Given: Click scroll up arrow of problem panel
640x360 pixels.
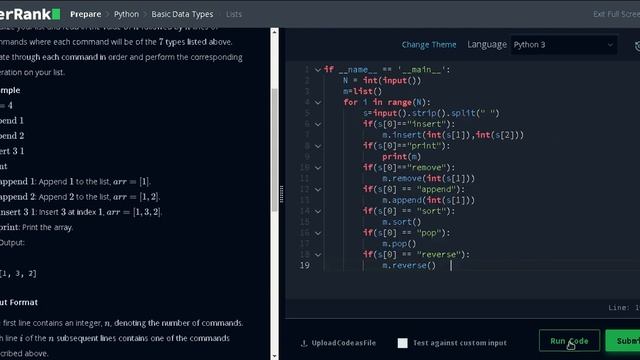Looking at the screenshot, I should coord(274,32).
